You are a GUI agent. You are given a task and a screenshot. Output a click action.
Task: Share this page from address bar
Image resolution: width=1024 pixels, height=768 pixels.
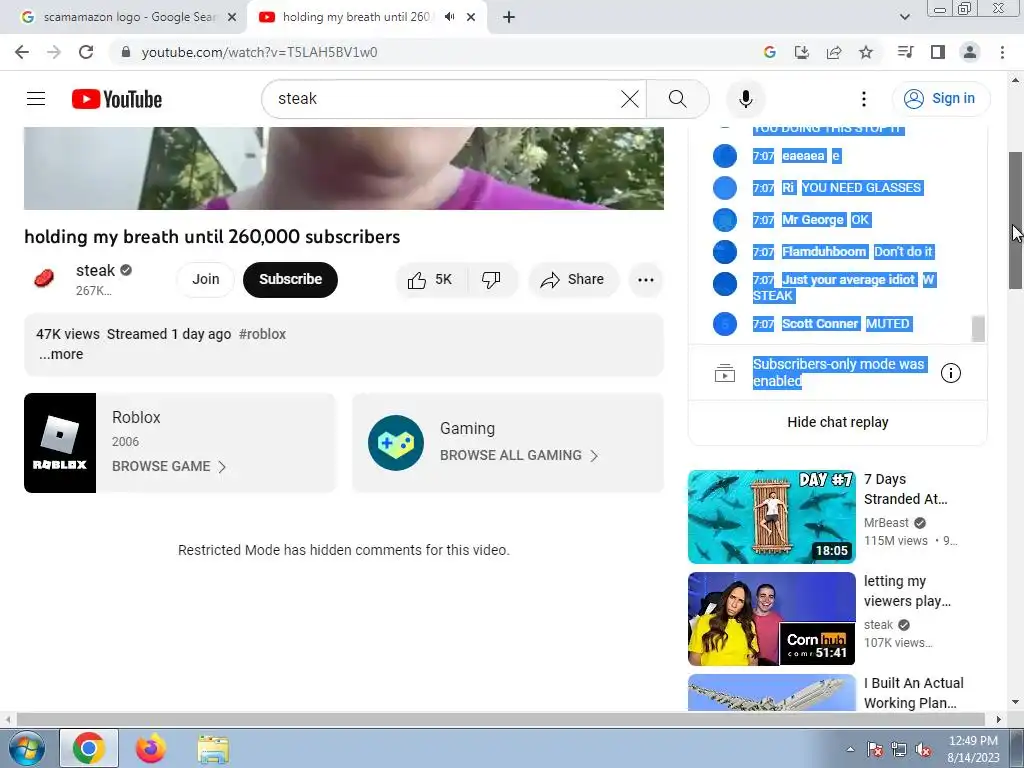(x=834, y=52)
